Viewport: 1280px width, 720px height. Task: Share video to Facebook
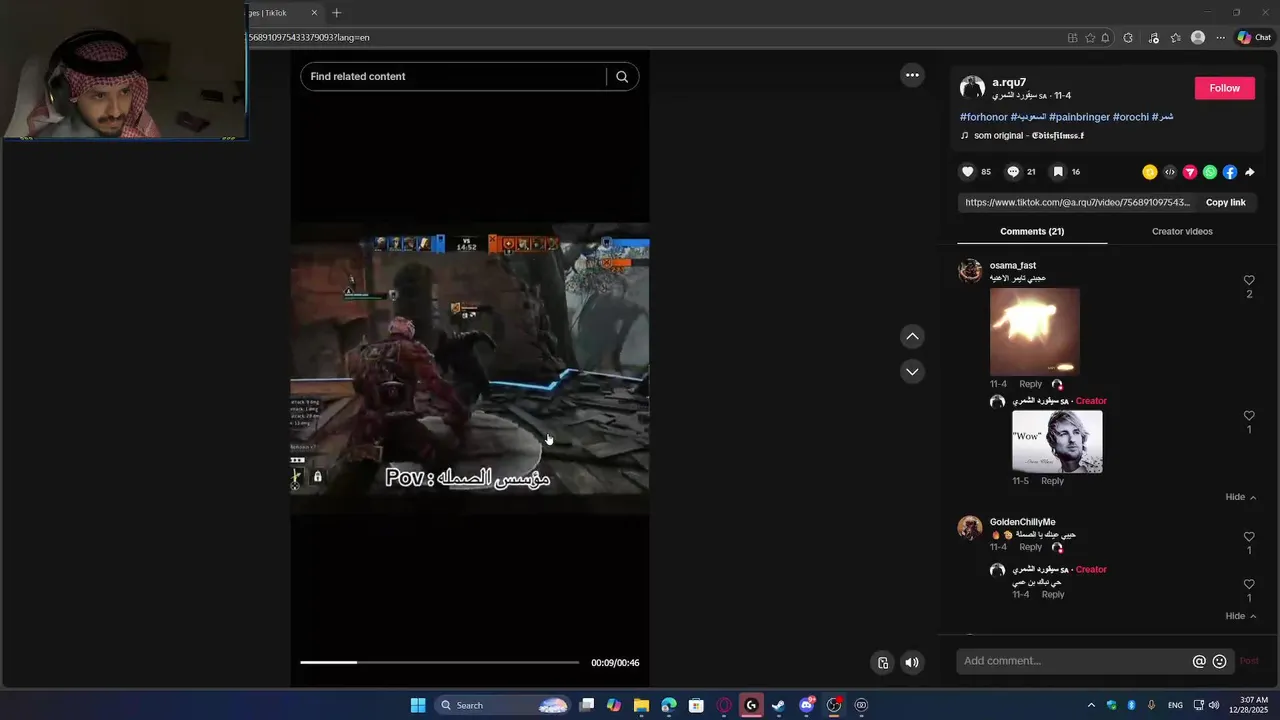[1230, 172]
